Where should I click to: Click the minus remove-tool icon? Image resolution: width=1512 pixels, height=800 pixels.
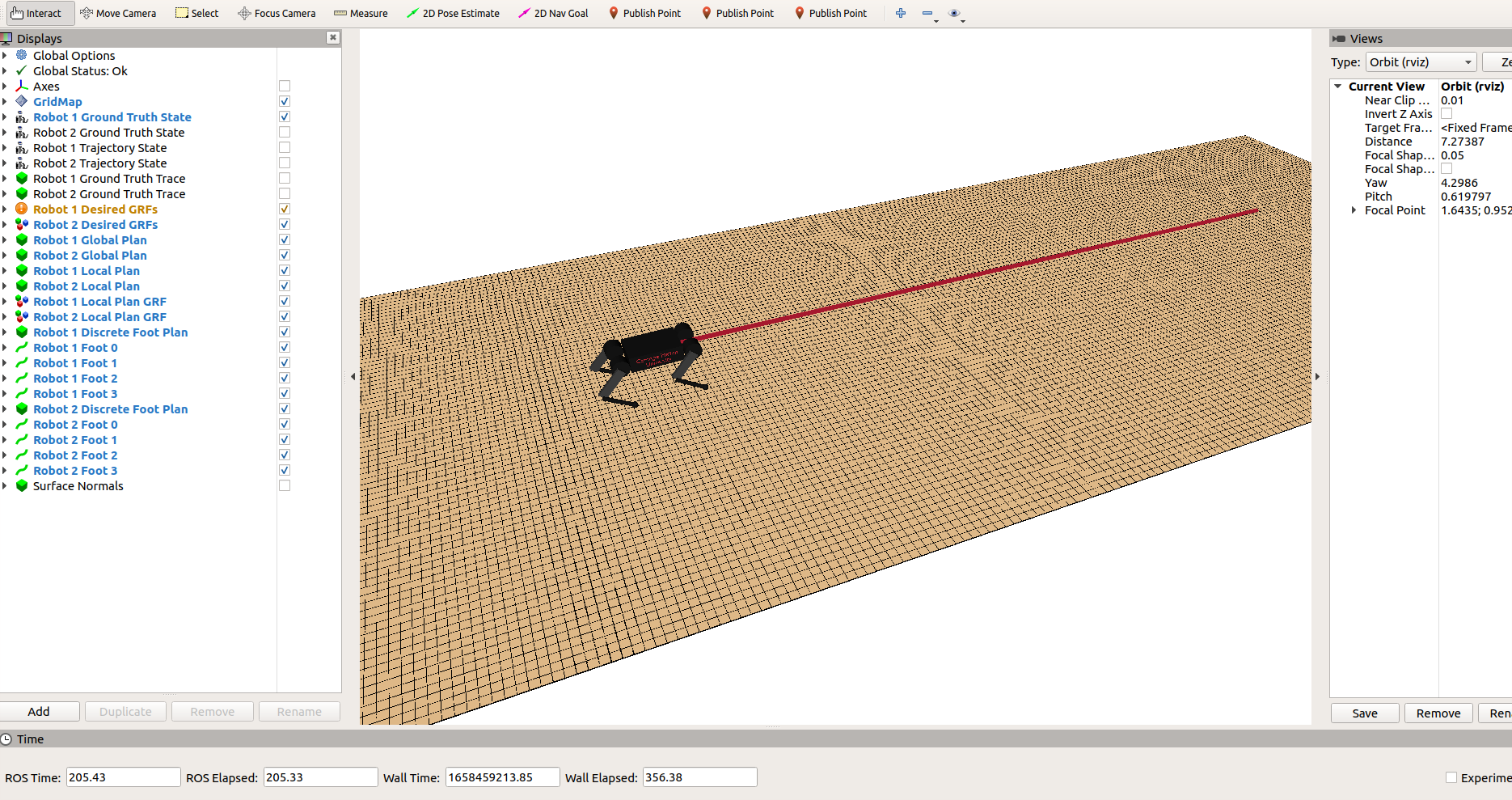click(x=928, y=13)
